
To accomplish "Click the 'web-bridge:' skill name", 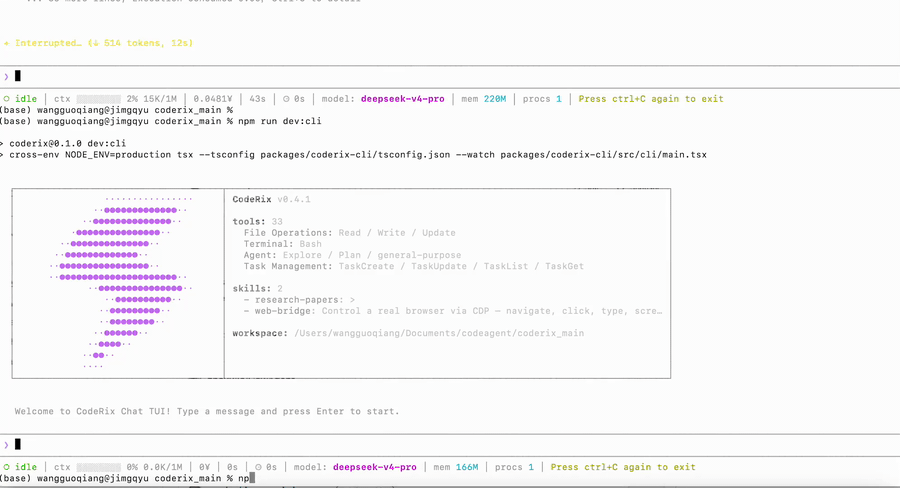I will [x=285, y=311].
